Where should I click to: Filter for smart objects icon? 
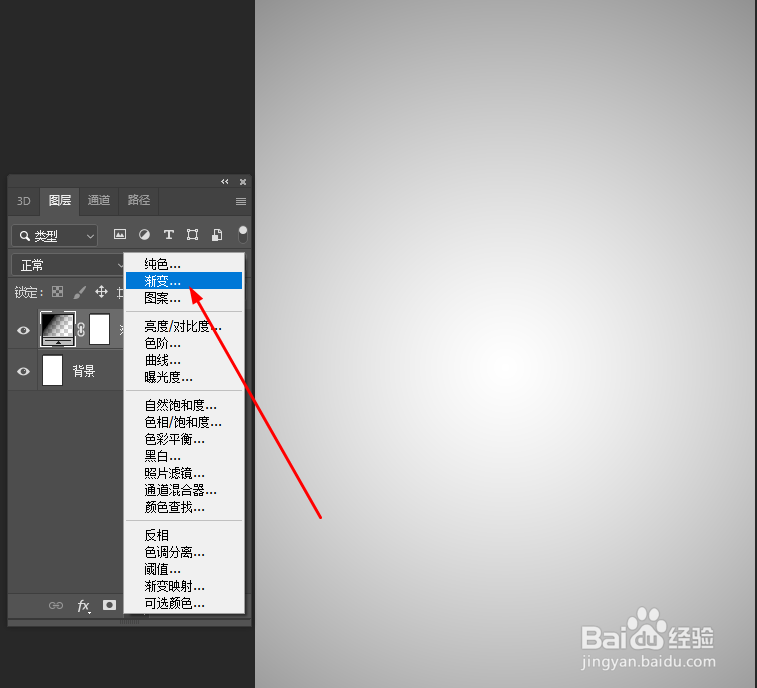[217, 235]
